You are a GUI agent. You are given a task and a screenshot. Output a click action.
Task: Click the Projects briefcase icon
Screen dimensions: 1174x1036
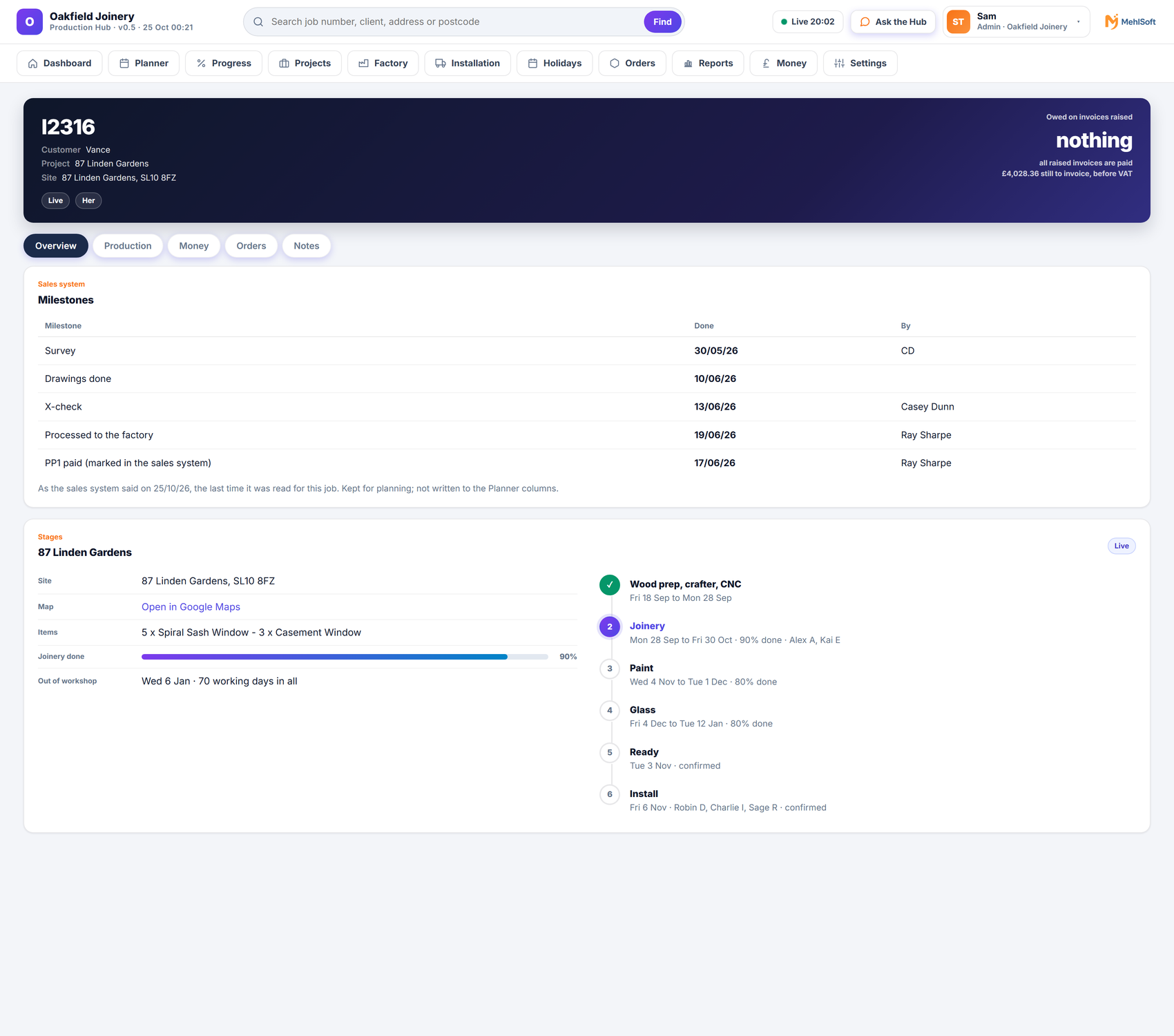tap(284, 64)
